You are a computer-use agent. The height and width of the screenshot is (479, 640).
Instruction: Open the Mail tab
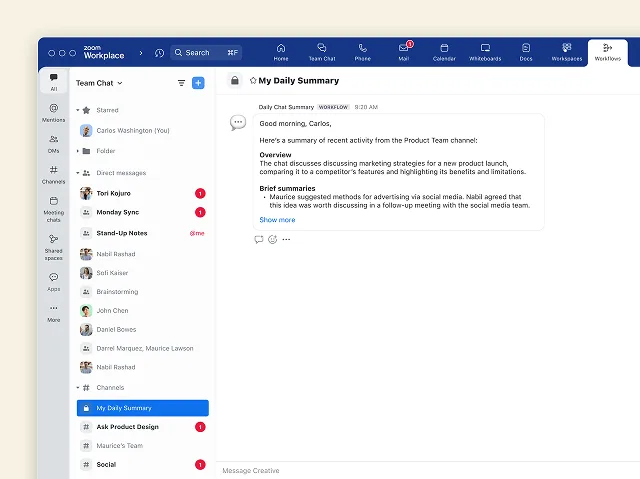click(403, 51)
